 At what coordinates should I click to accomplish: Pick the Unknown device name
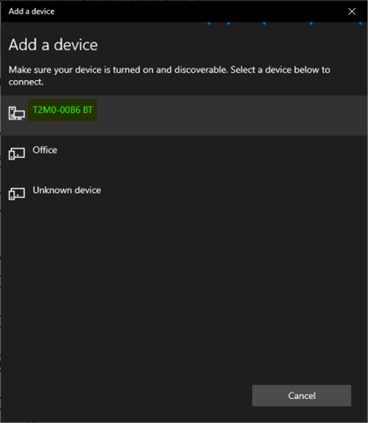[x=67, y=190]
